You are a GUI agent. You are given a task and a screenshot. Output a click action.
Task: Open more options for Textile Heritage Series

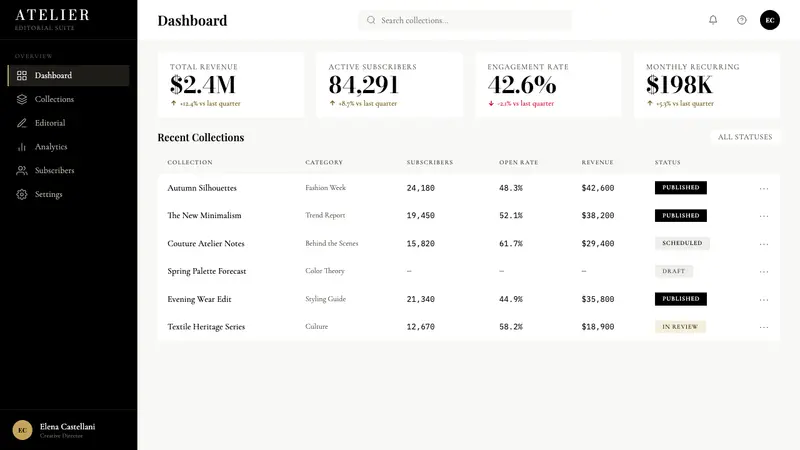[763, 327]
